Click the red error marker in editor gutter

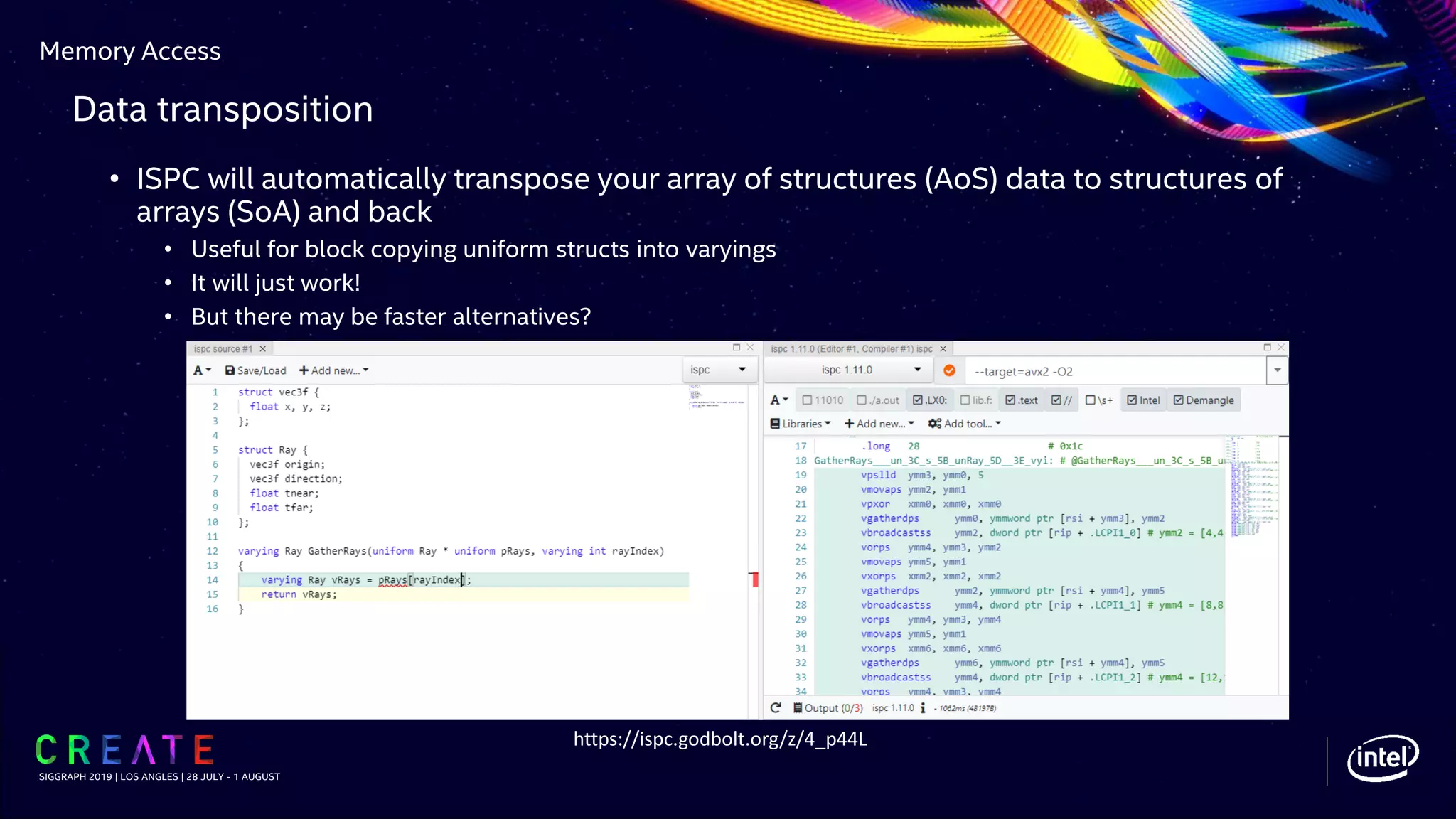tap(754, 579)
